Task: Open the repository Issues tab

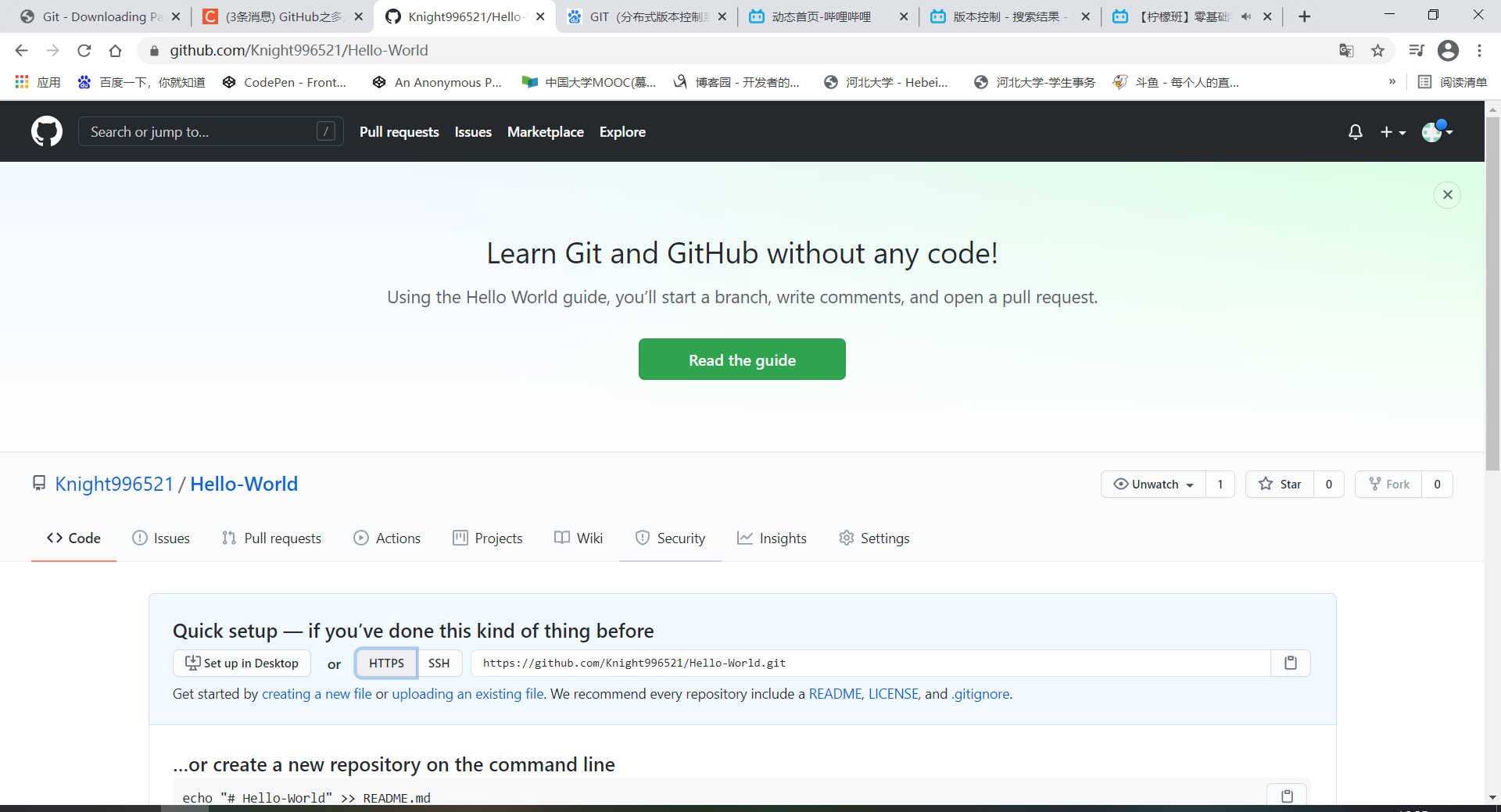Action: (x=161, y=538)
